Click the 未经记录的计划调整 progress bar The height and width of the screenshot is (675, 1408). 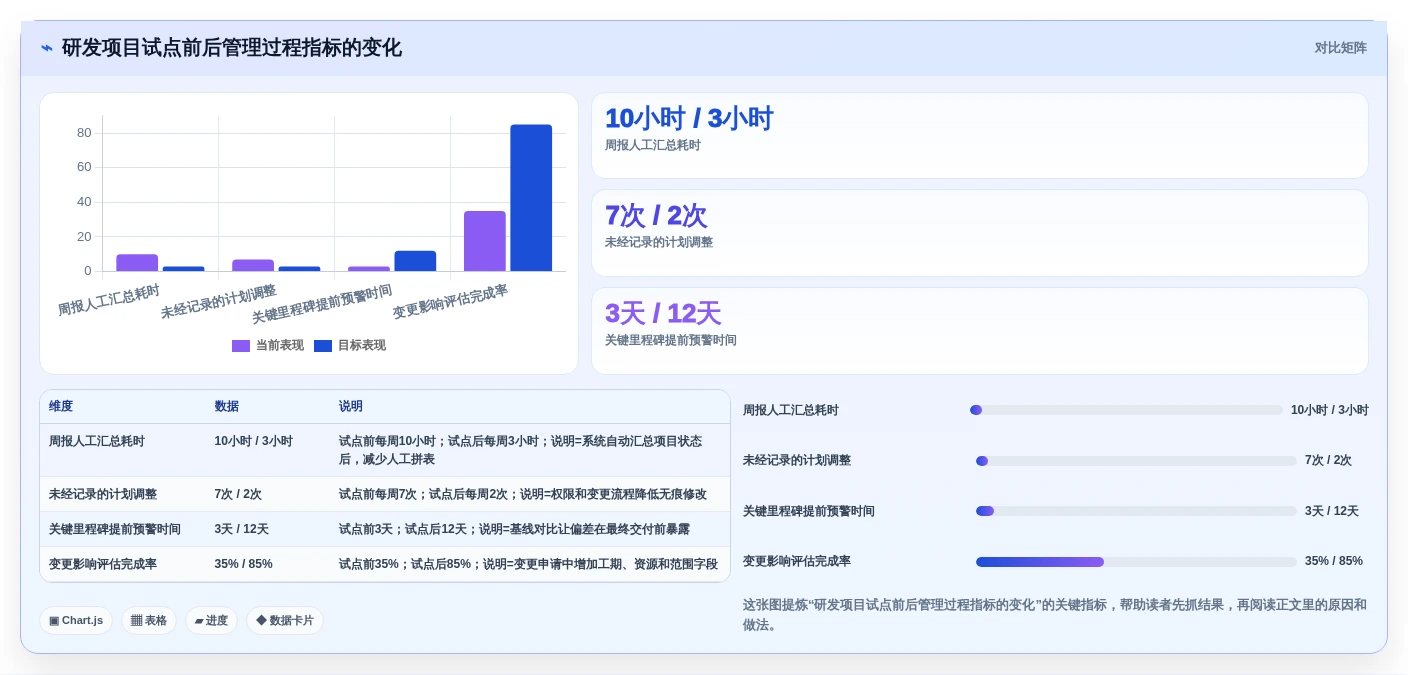coord(1136,461)
